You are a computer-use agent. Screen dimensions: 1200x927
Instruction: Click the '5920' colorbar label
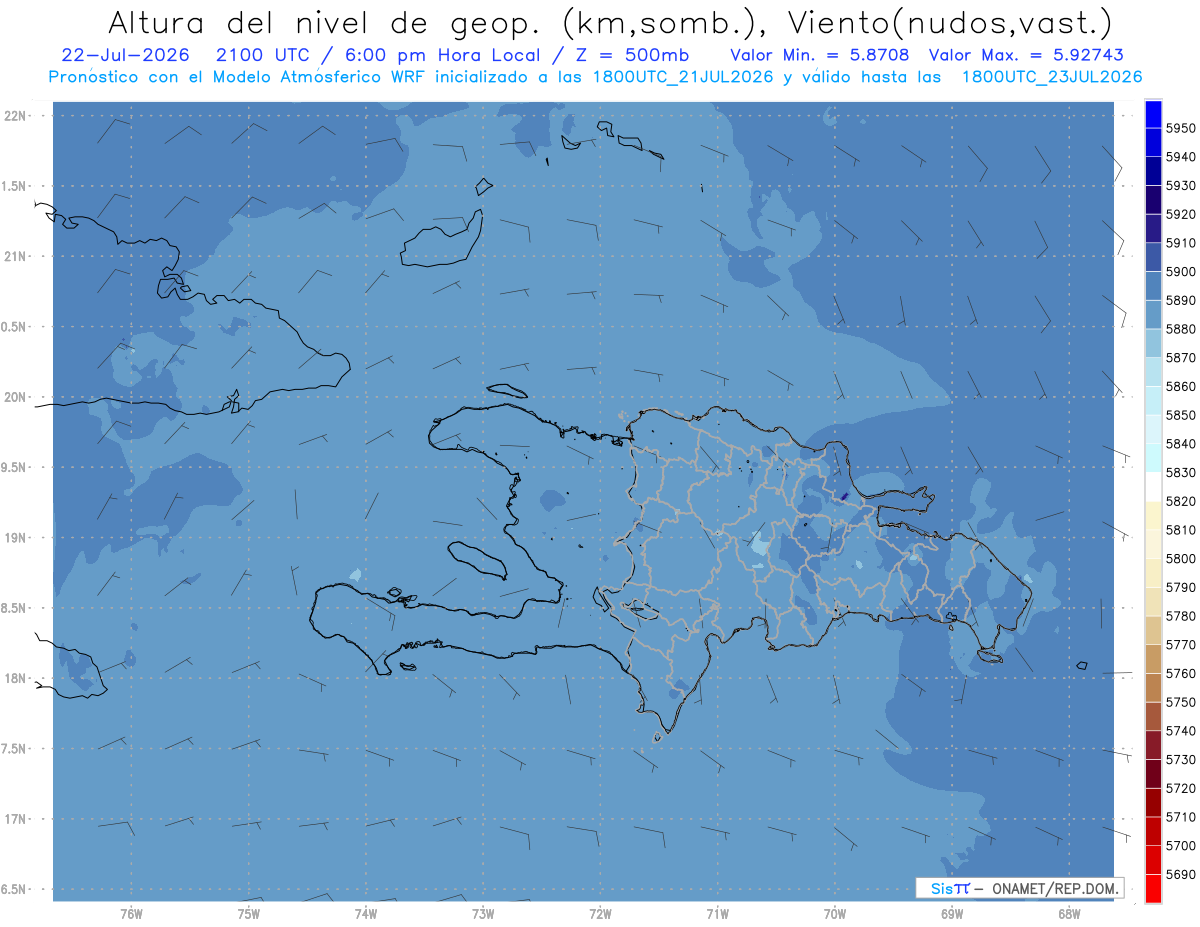tap(1181, 214)
